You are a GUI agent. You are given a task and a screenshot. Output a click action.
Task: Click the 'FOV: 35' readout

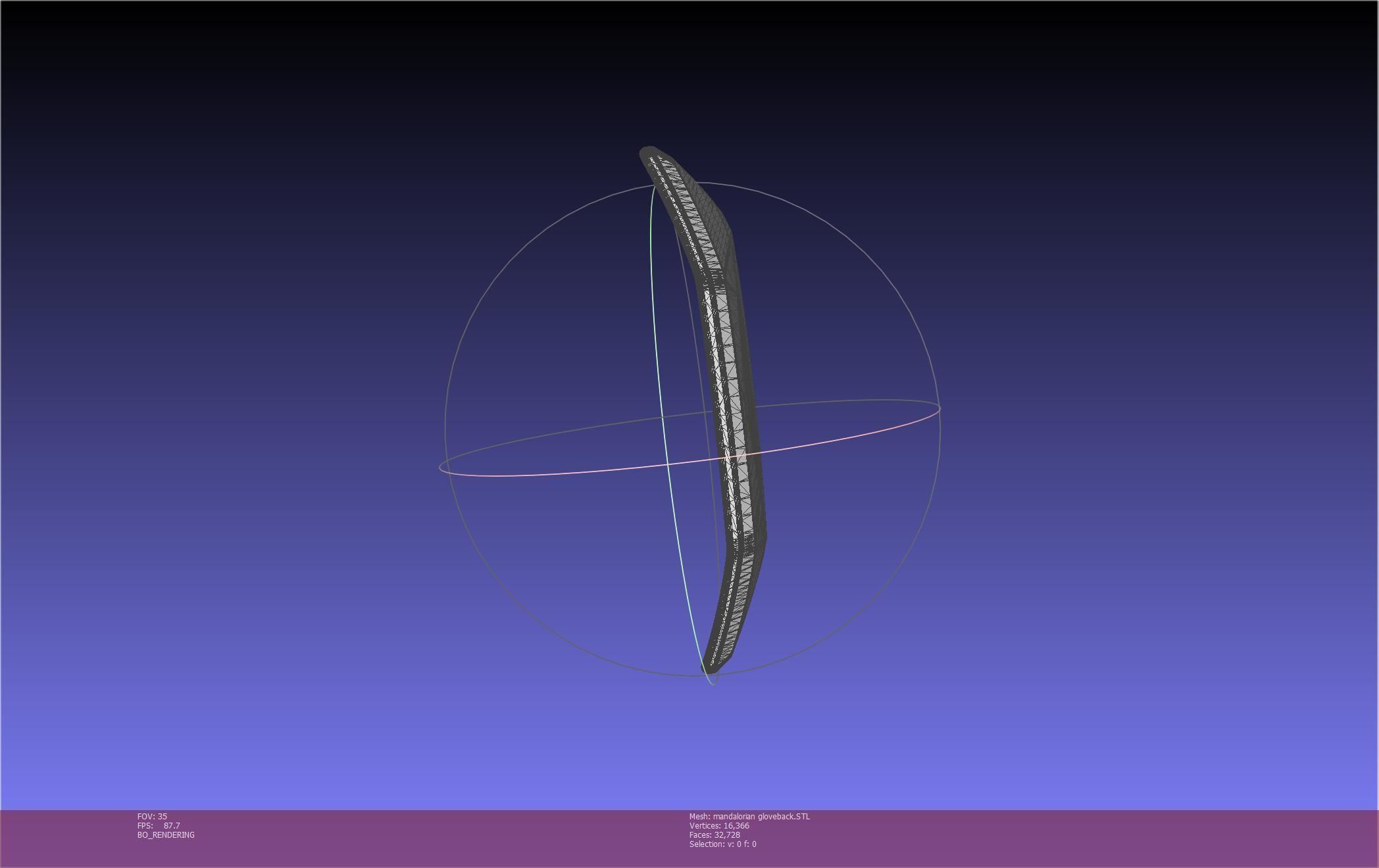click(152, 817)
